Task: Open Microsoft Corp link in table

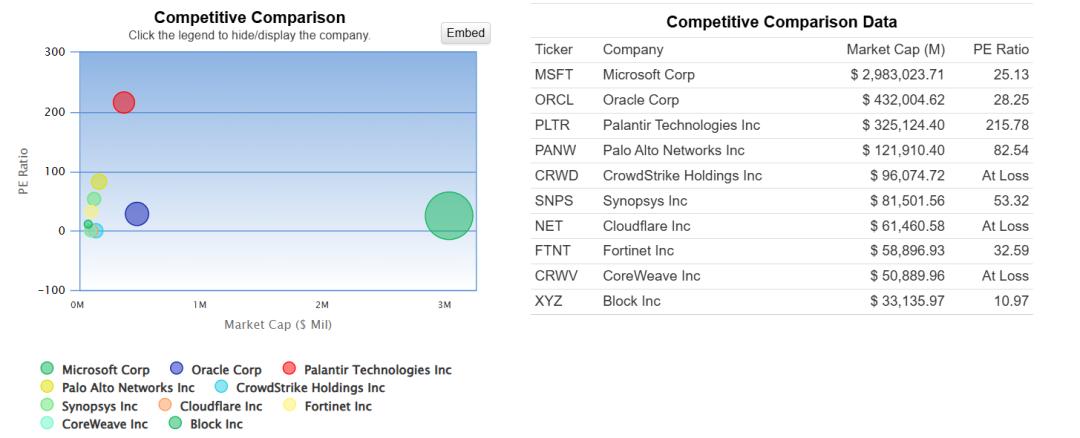Action: point(648,75)
